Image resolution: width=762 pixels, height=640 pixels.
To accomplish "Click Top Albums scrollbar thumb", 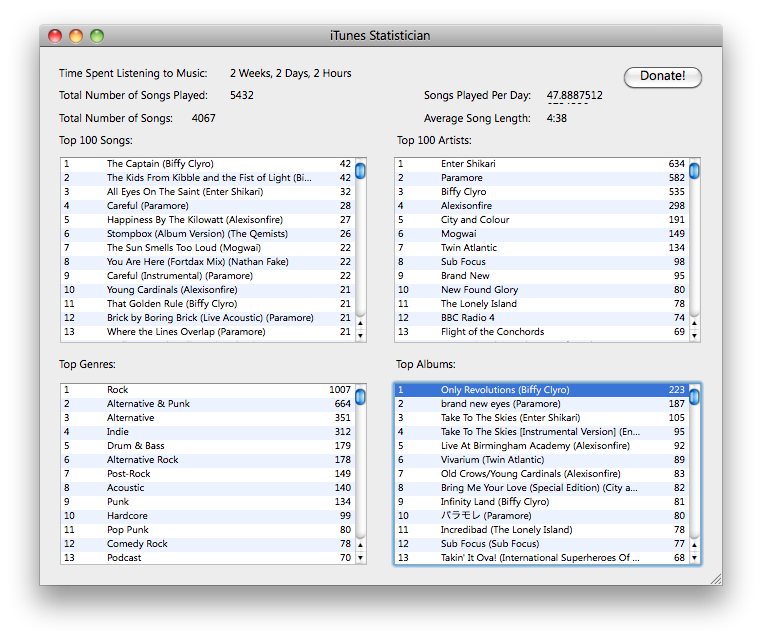I will [x=694, y=397].
